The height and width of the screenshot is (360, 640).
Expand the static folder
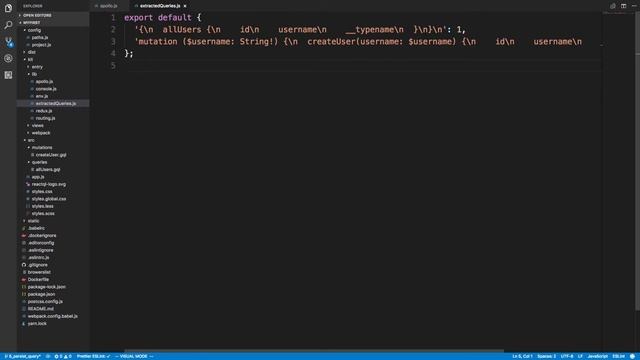[x=33, y=221]
